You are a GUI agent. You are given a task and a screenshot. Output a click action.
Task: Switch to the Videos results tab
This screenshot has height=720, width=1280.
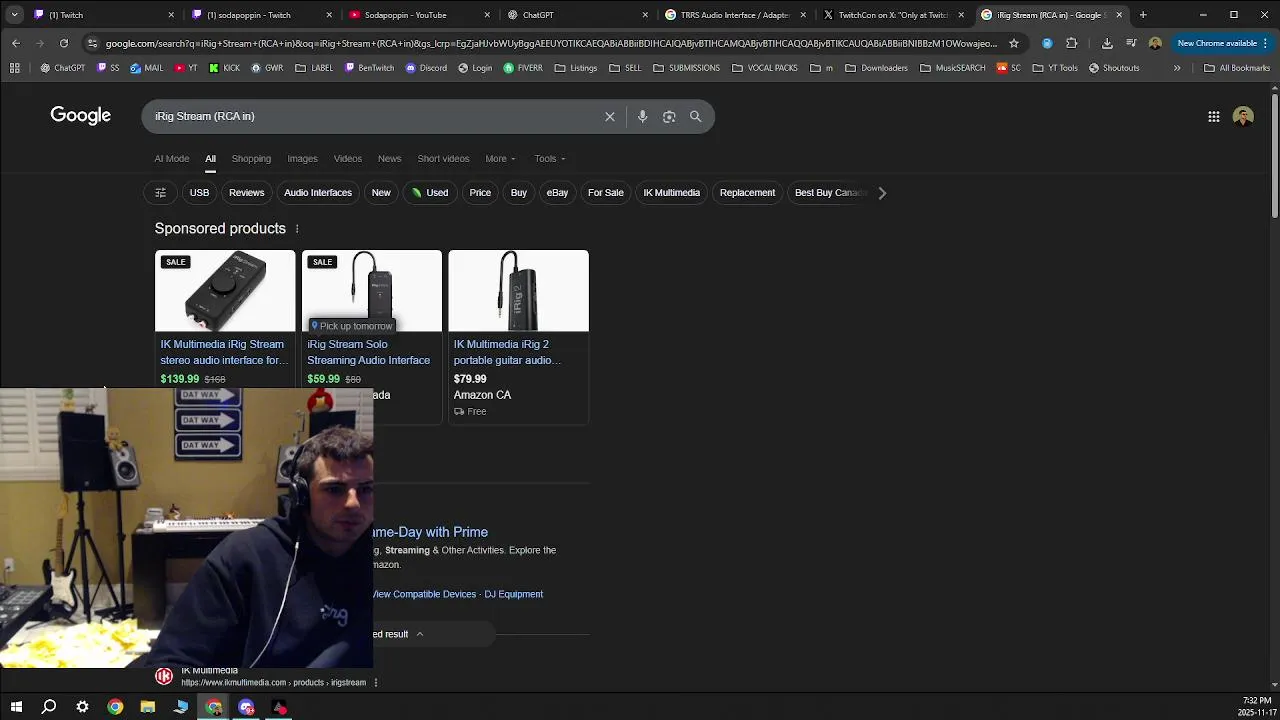pyautogui.click(x=348, y=159)
